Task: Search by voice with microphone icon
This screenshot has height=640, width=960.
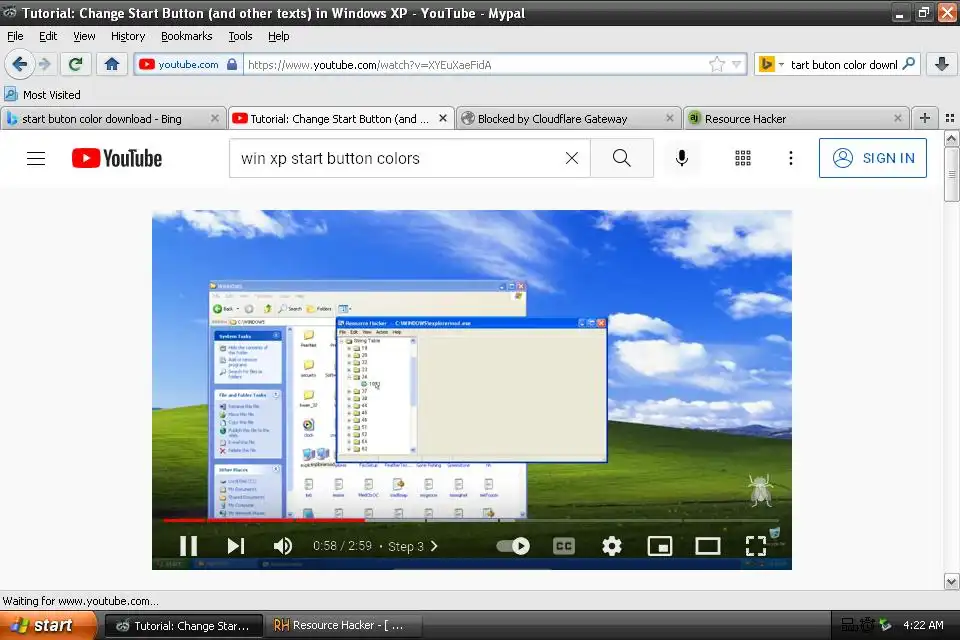Action: point(681,158)
